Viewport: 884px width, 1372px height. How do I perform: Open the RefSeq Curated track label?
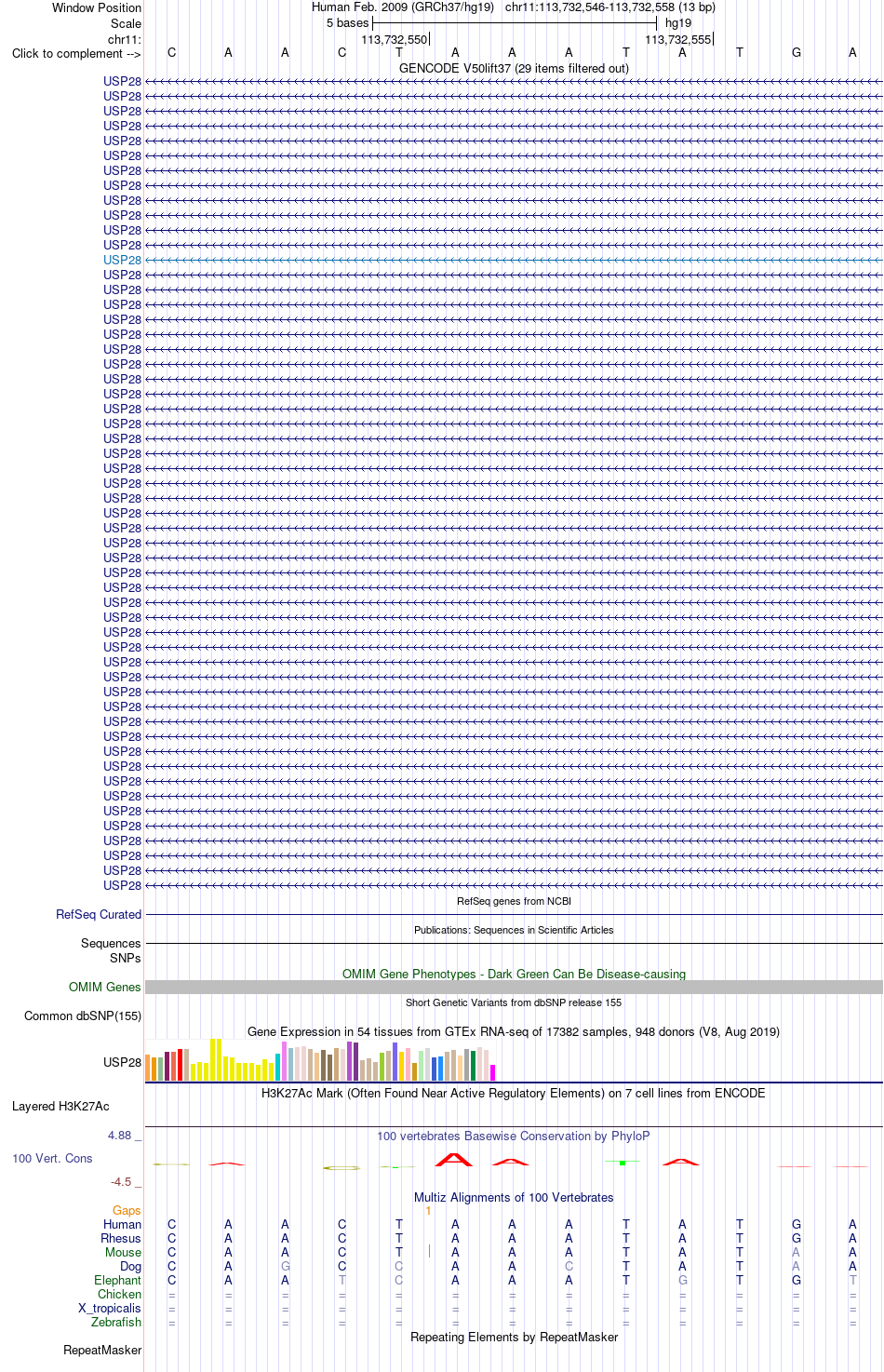[x=99, y=914]
